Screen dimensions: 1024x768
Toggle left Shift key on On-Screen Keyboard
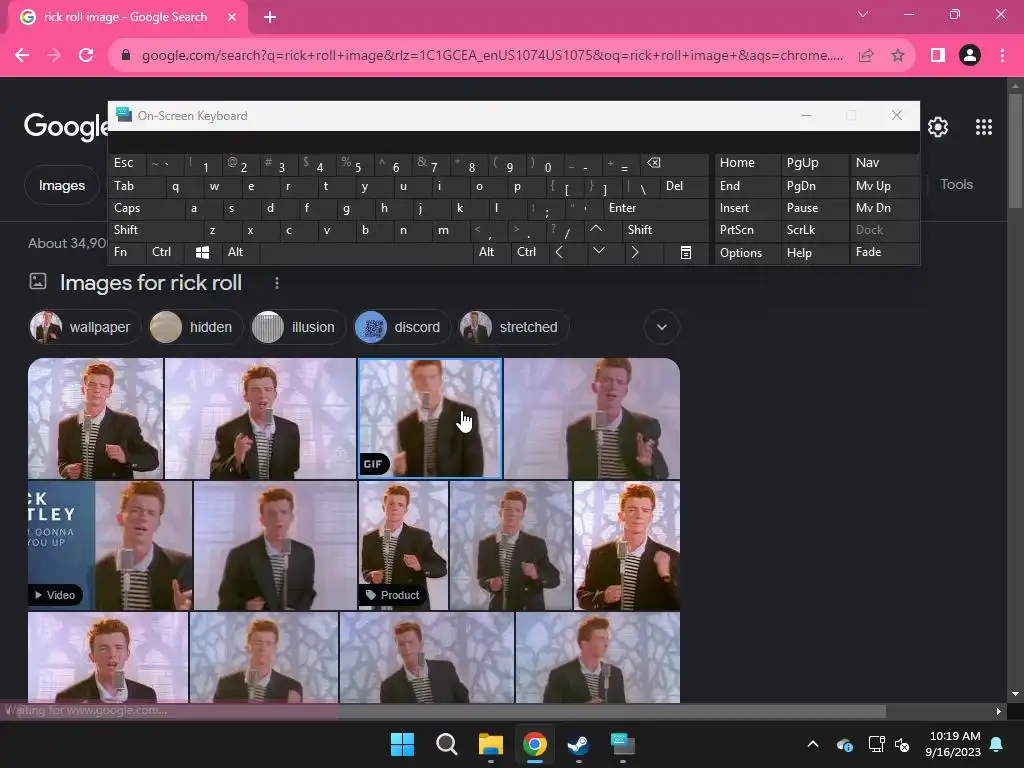(155, 230)
